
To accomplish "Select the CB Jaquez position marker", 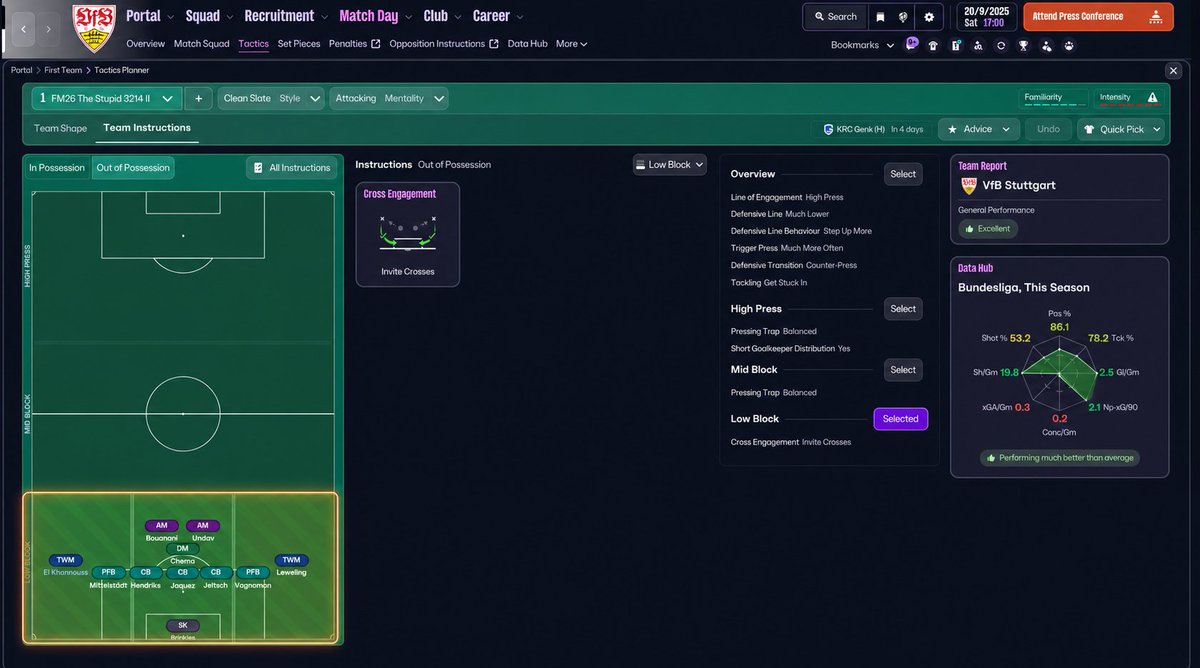I will tap(182, 573).
